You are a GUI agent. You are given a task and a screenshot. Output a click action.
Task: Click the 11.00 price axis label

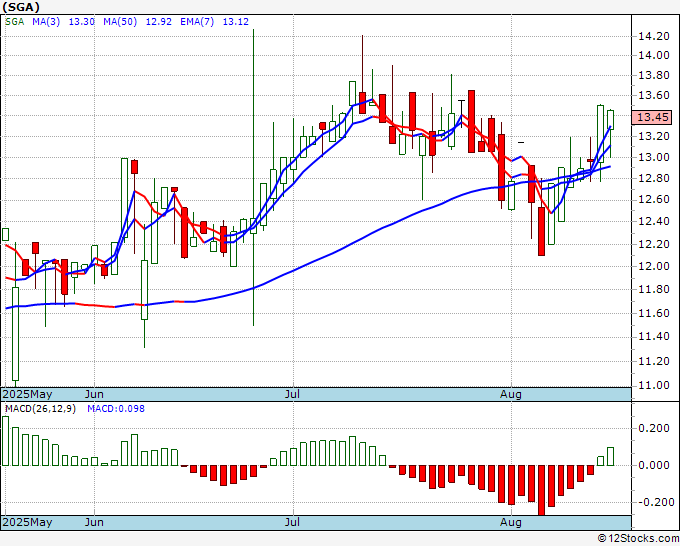(x=654, y=385)
